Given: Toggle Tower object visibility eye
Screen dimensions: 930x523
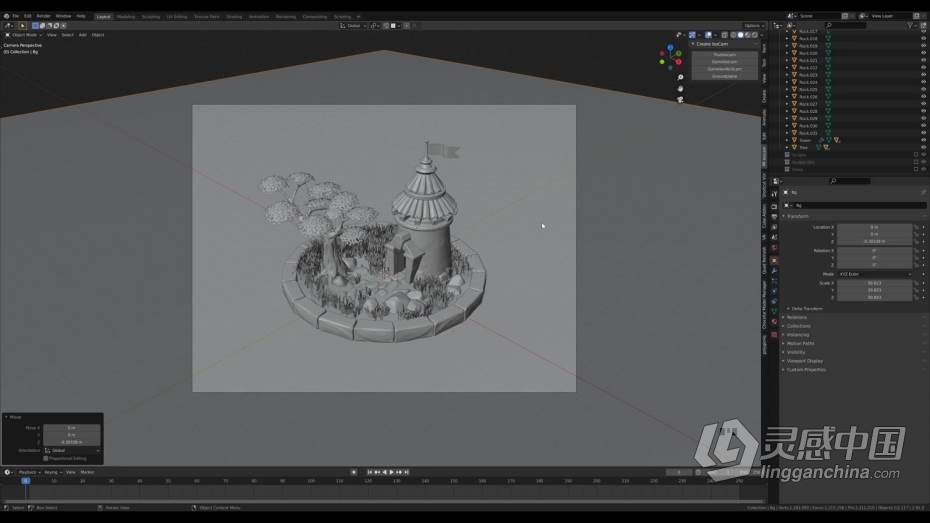Looking at the screenshot, I should [923, 141].
